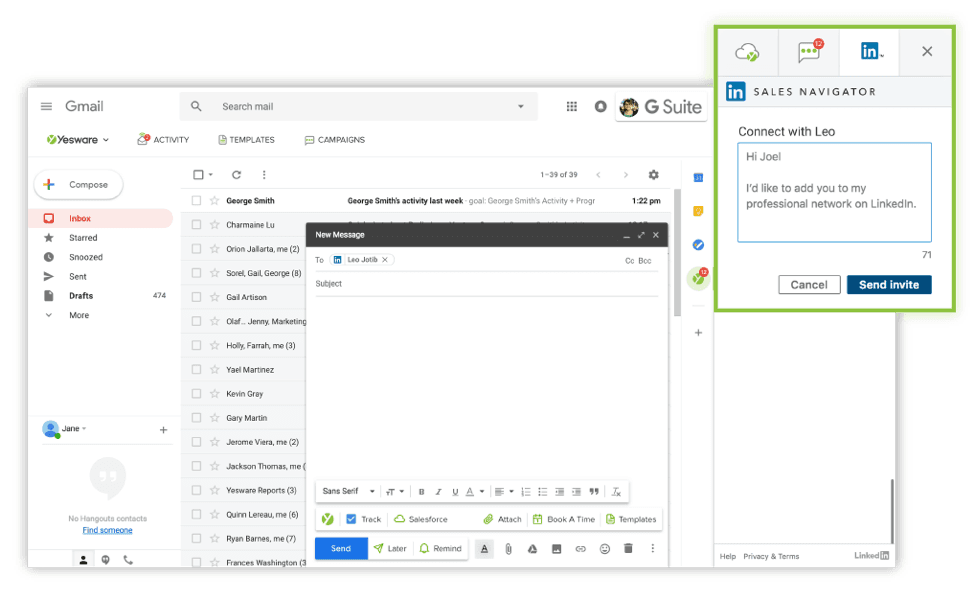Screen dimensions: 974x600
Task: Click the Insert link icon
Action: (x=580, y=549)
